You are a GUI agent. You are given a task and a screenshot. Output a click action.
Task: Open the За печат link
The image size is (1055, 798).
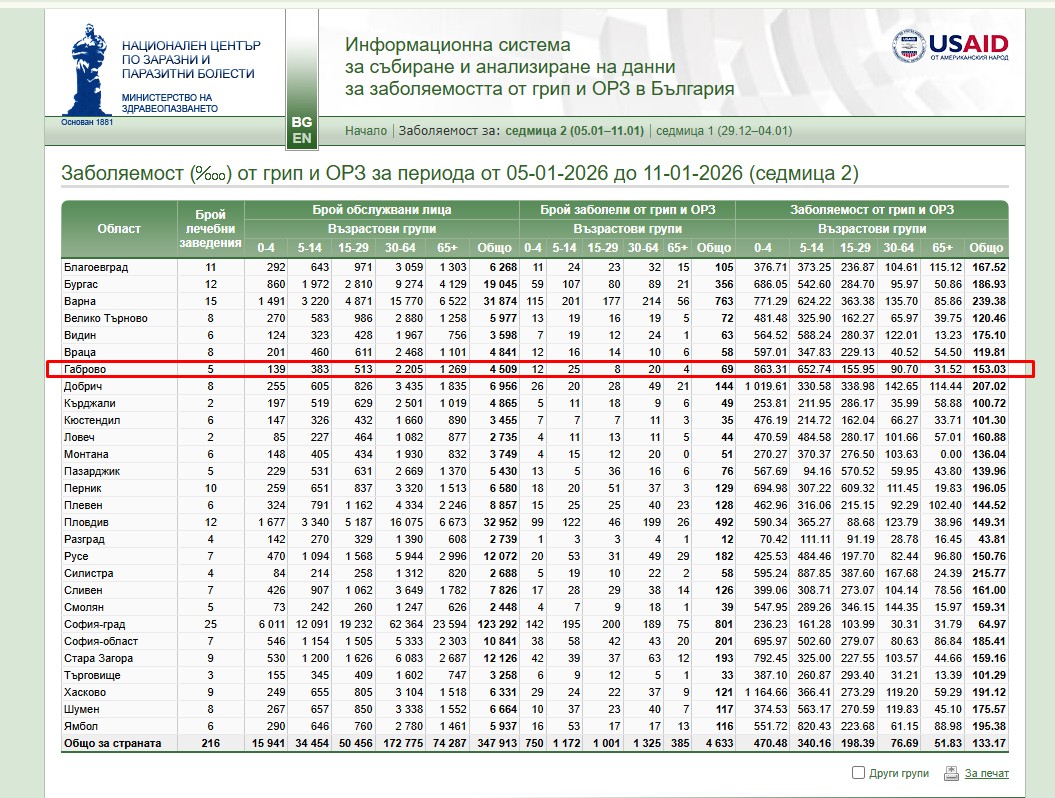[986, 773]
